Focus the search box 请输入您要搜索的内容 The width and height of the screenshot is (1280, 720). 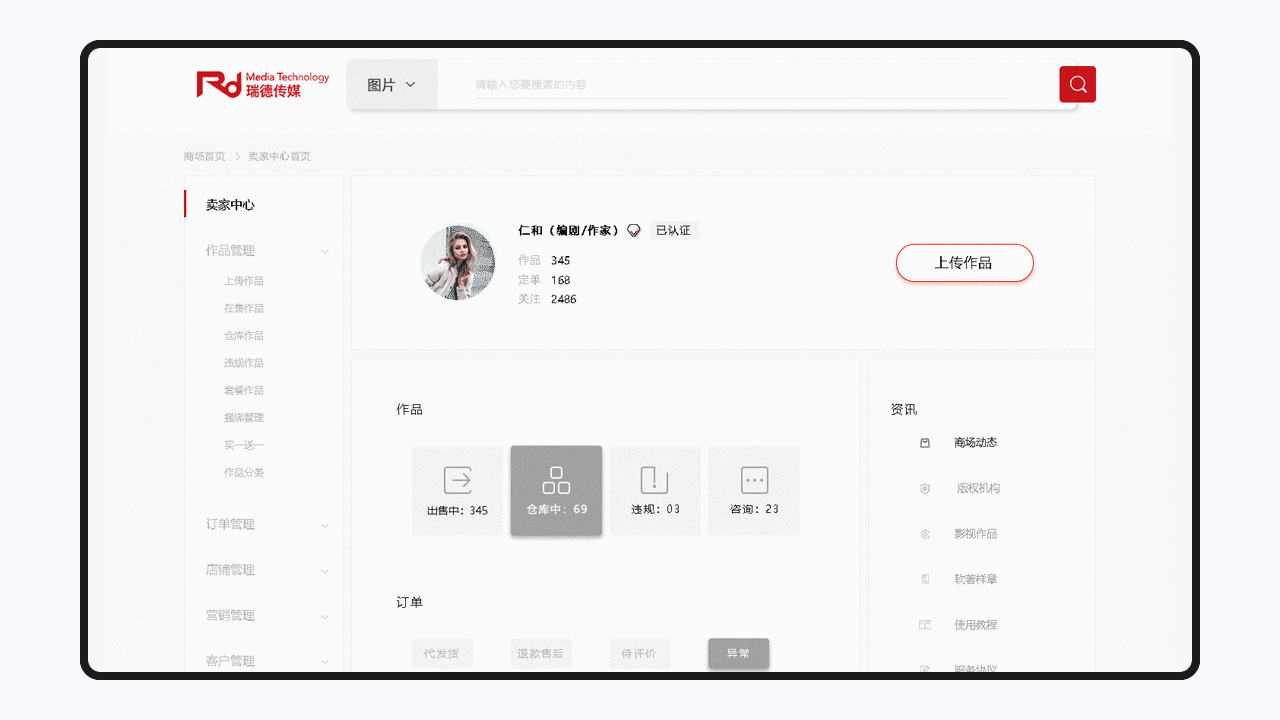(740, 85)
